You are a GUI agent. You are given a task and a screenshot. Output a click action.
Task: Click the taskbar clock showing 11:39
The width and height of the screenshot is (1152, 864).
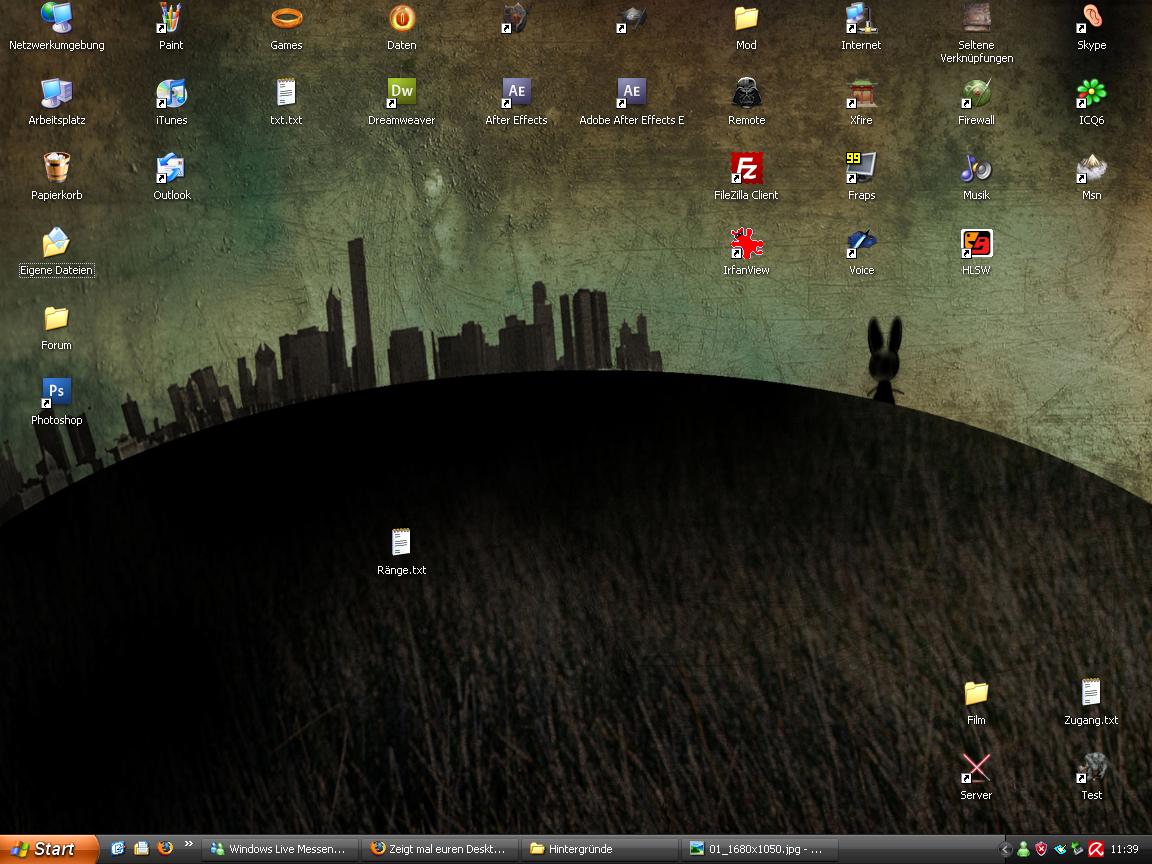tap(1125, 849)
